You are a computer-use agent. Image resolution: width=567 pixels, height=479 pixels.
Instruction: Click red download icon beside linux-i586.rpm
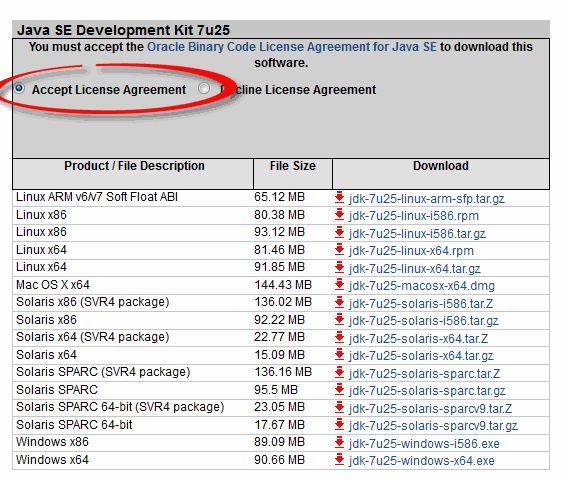(339, 215)
